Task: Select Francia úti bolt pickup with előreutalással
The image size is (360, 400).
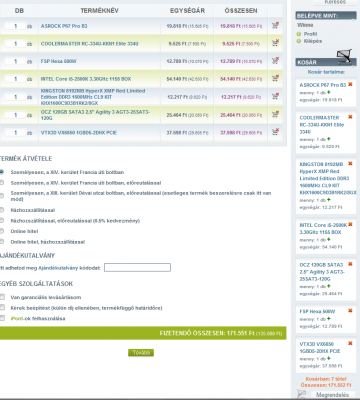Action: (x=2, y=183)
